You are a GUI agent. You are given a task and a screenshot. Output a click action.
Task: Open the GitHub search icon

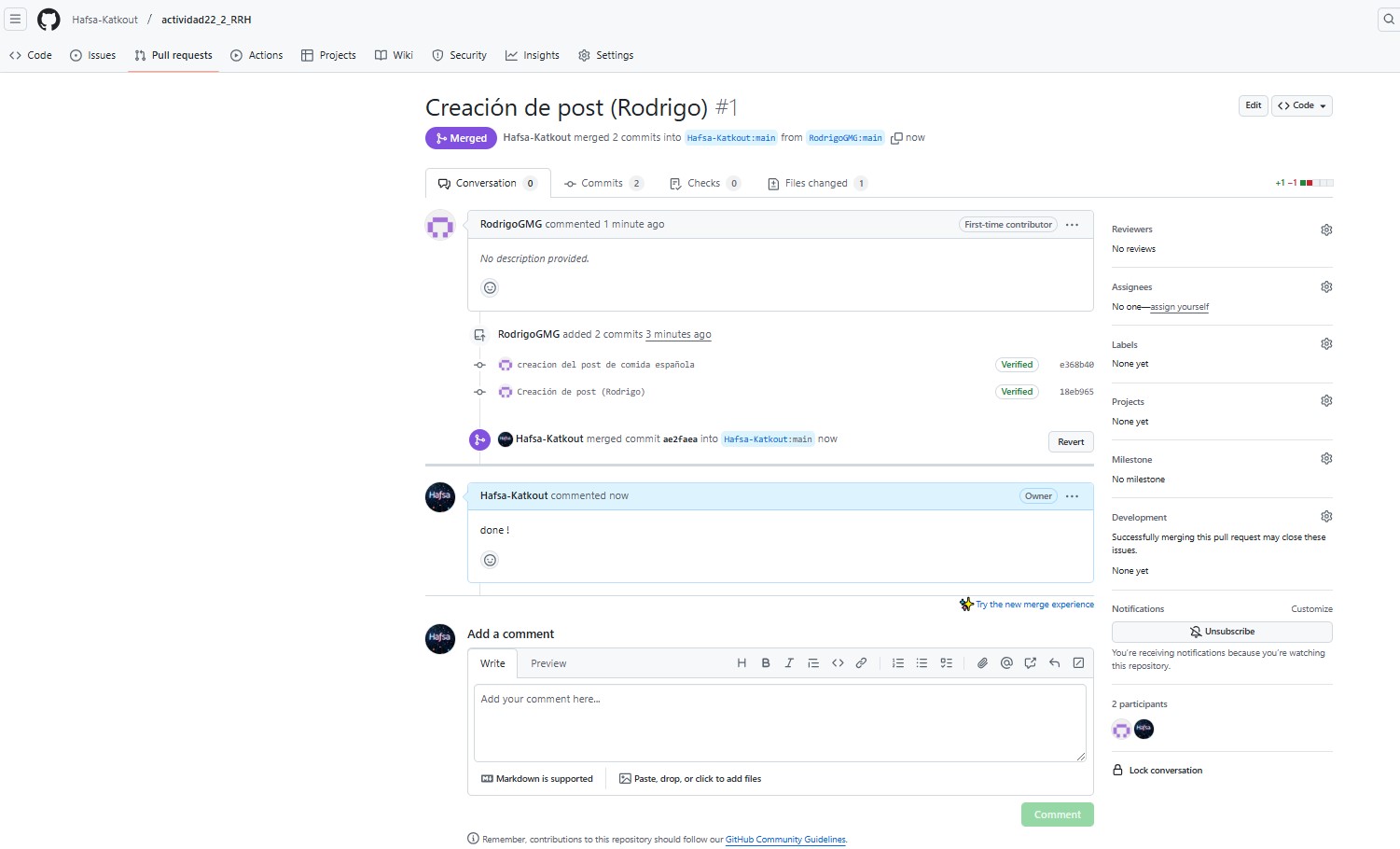[1388, 19]
